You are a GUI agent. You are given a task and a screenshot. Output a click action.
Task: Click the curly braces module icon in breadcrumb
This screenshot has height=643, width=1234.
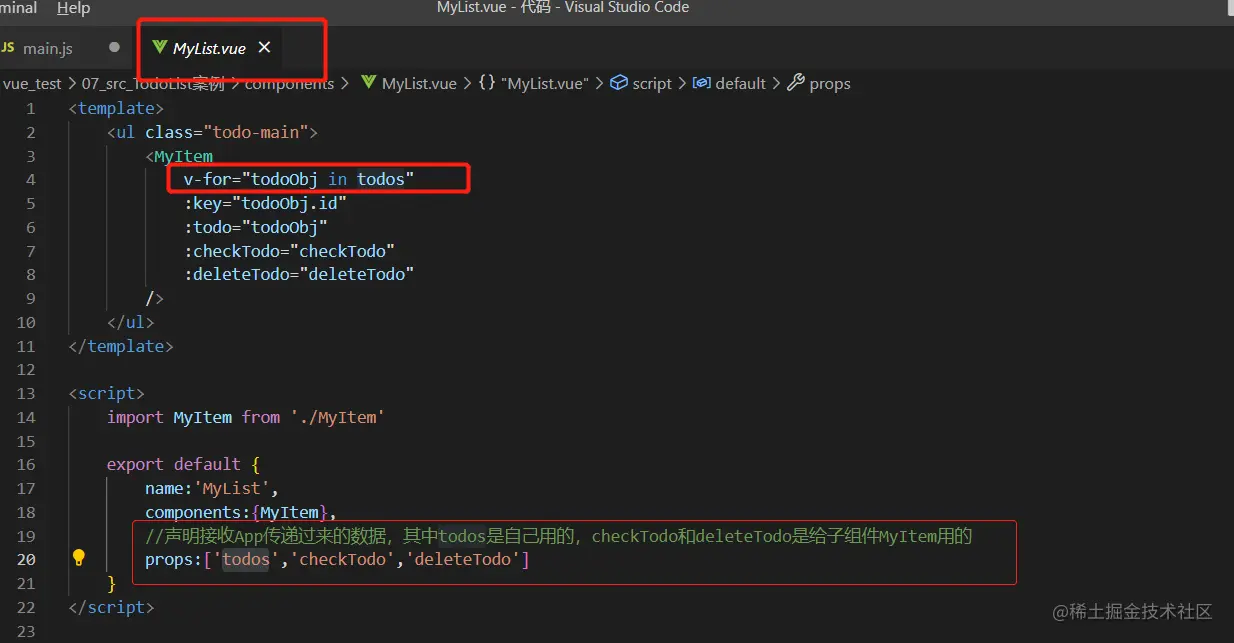click(x=487, y=83)
